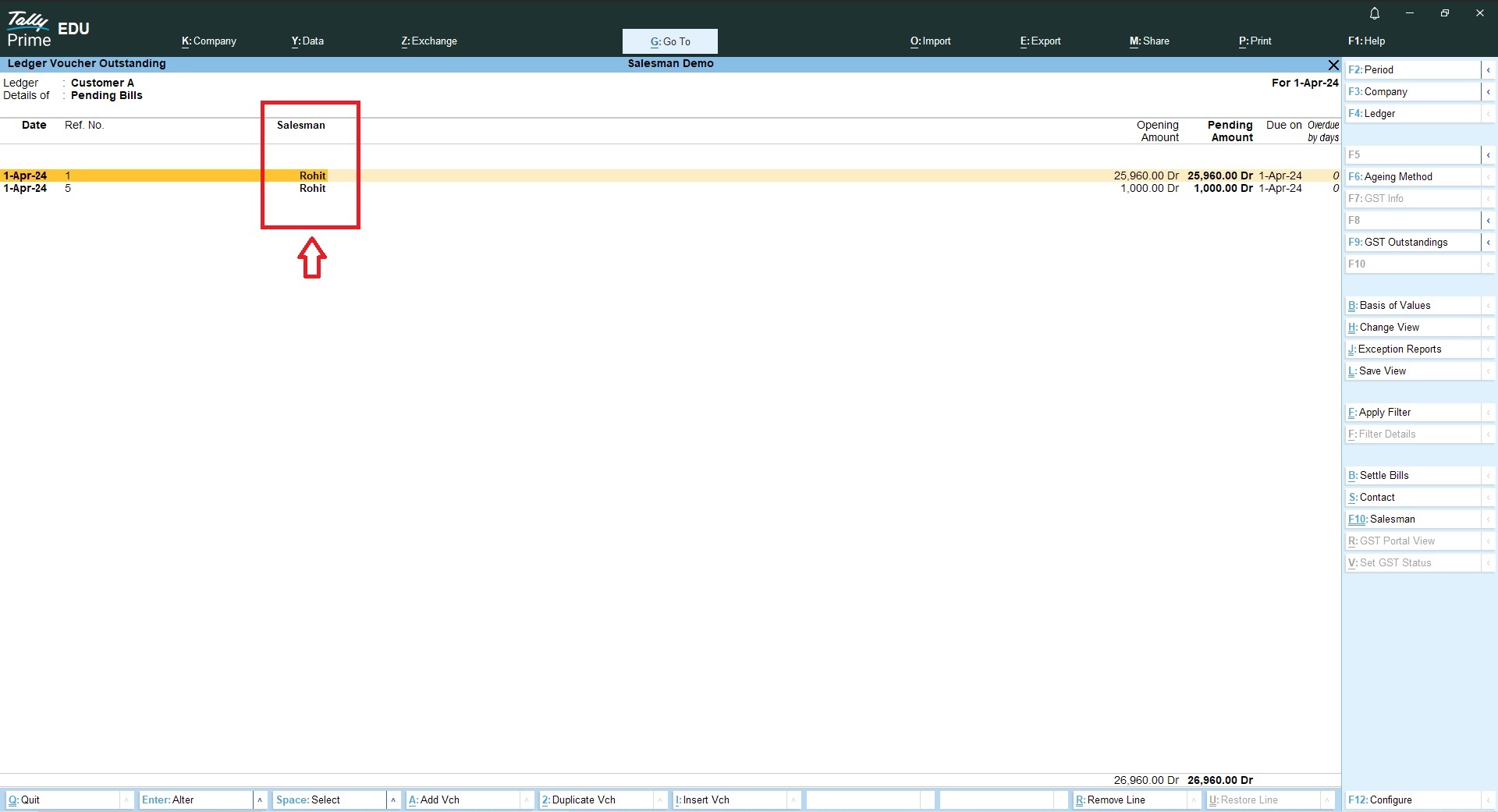
Task: Close the Ledger Voucher Outstanding report
Action: [x=1333, y=65]
